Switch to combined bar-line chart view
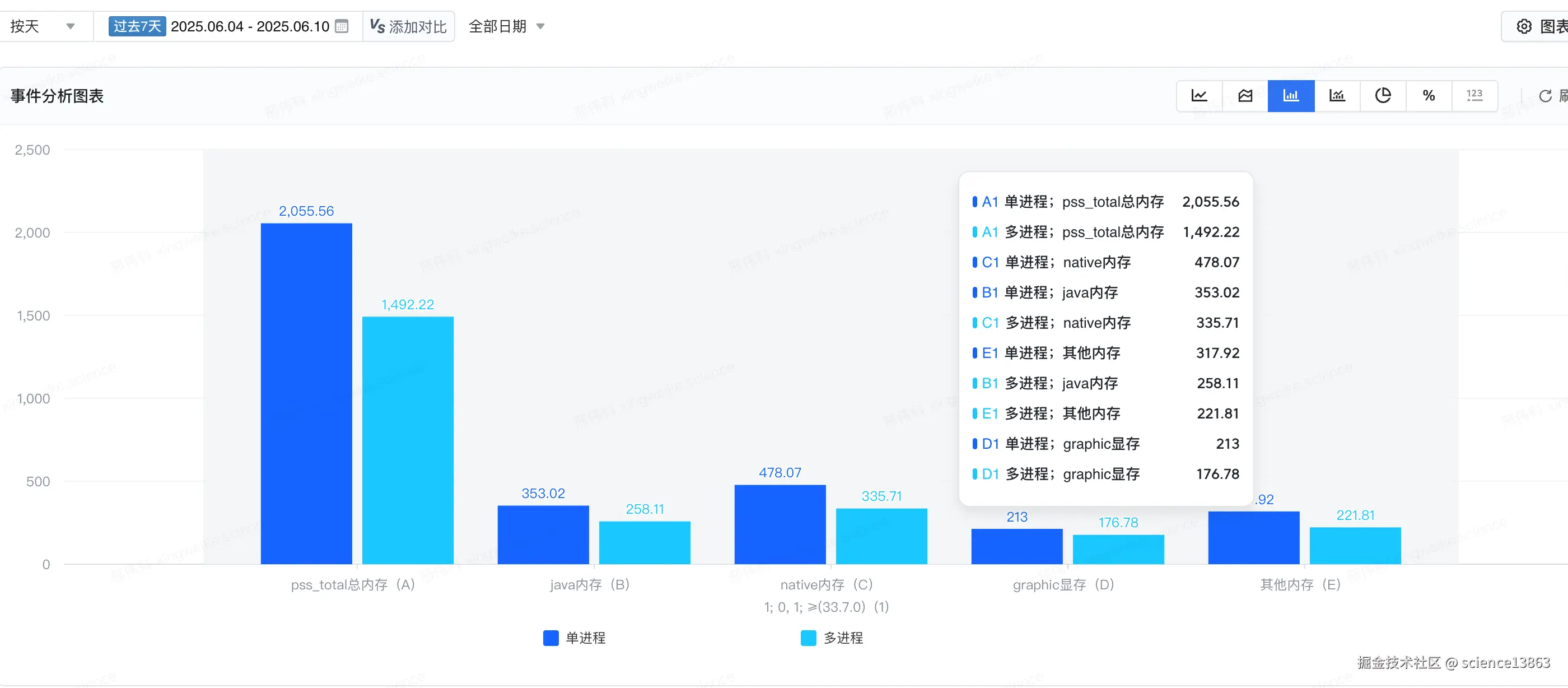Screen dimensions: 1568x688 1337,96
